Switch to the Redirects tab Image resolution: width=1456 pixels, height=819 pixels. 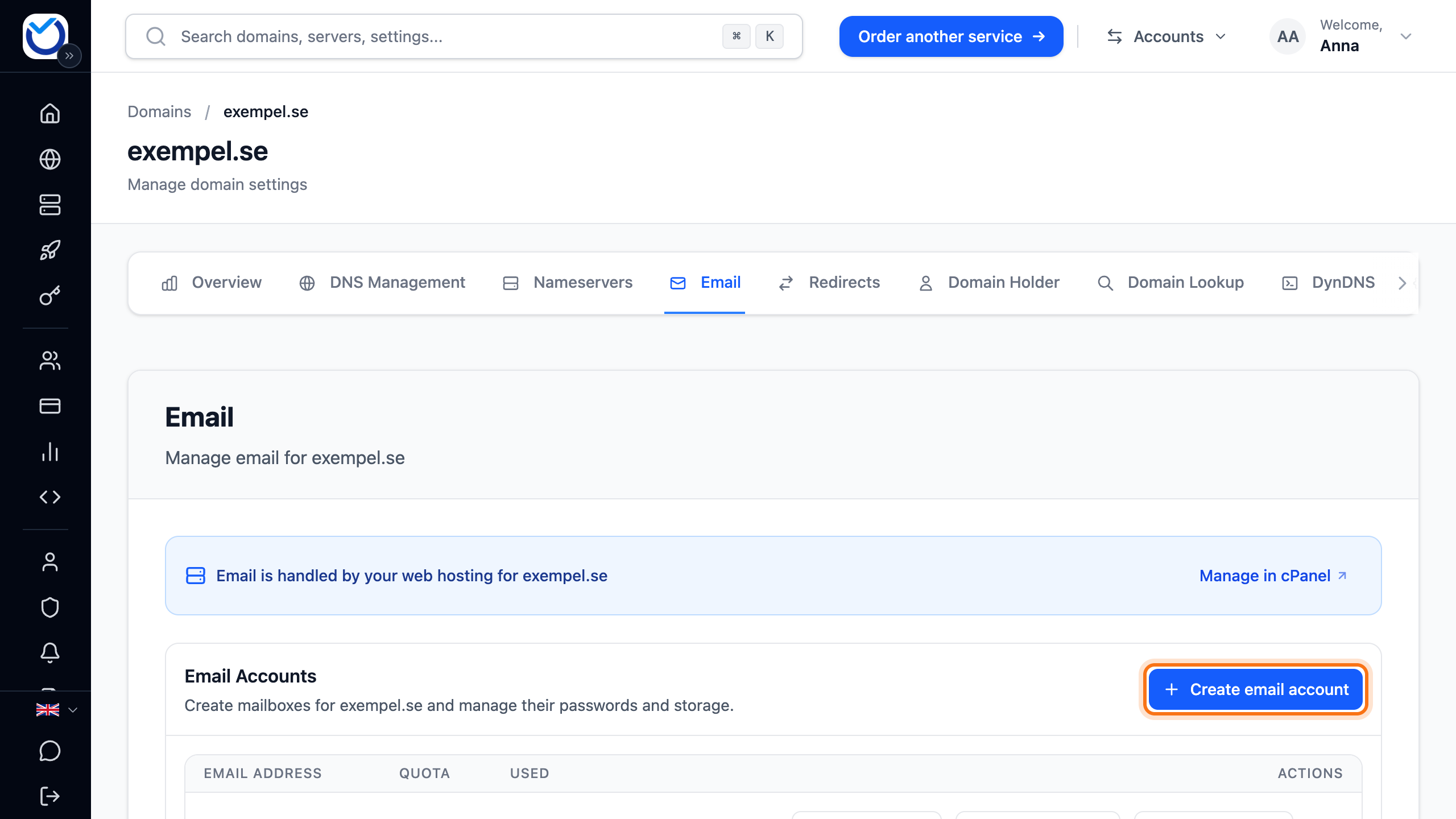[x=829, y=283]
